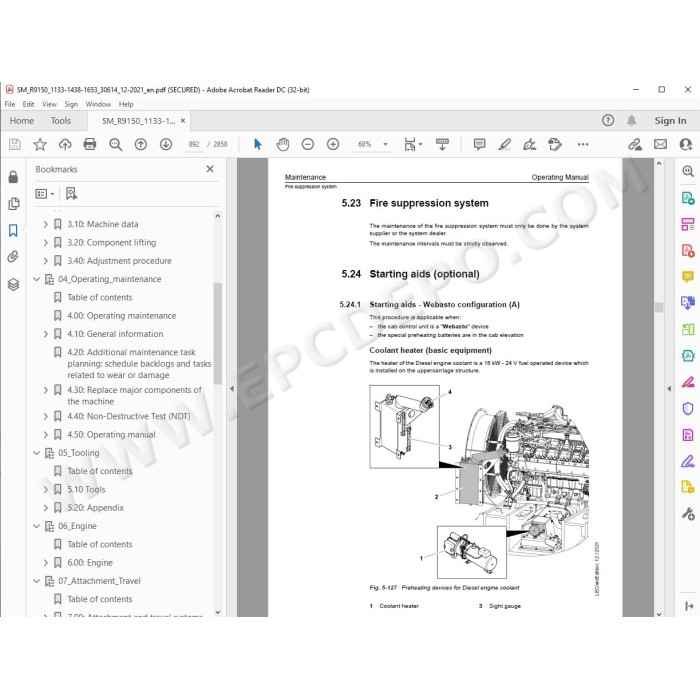This screenshot has width=700, height=700.
Task: Open bookmark 4.00: Operating maintenance
Action: coord(121,316)
